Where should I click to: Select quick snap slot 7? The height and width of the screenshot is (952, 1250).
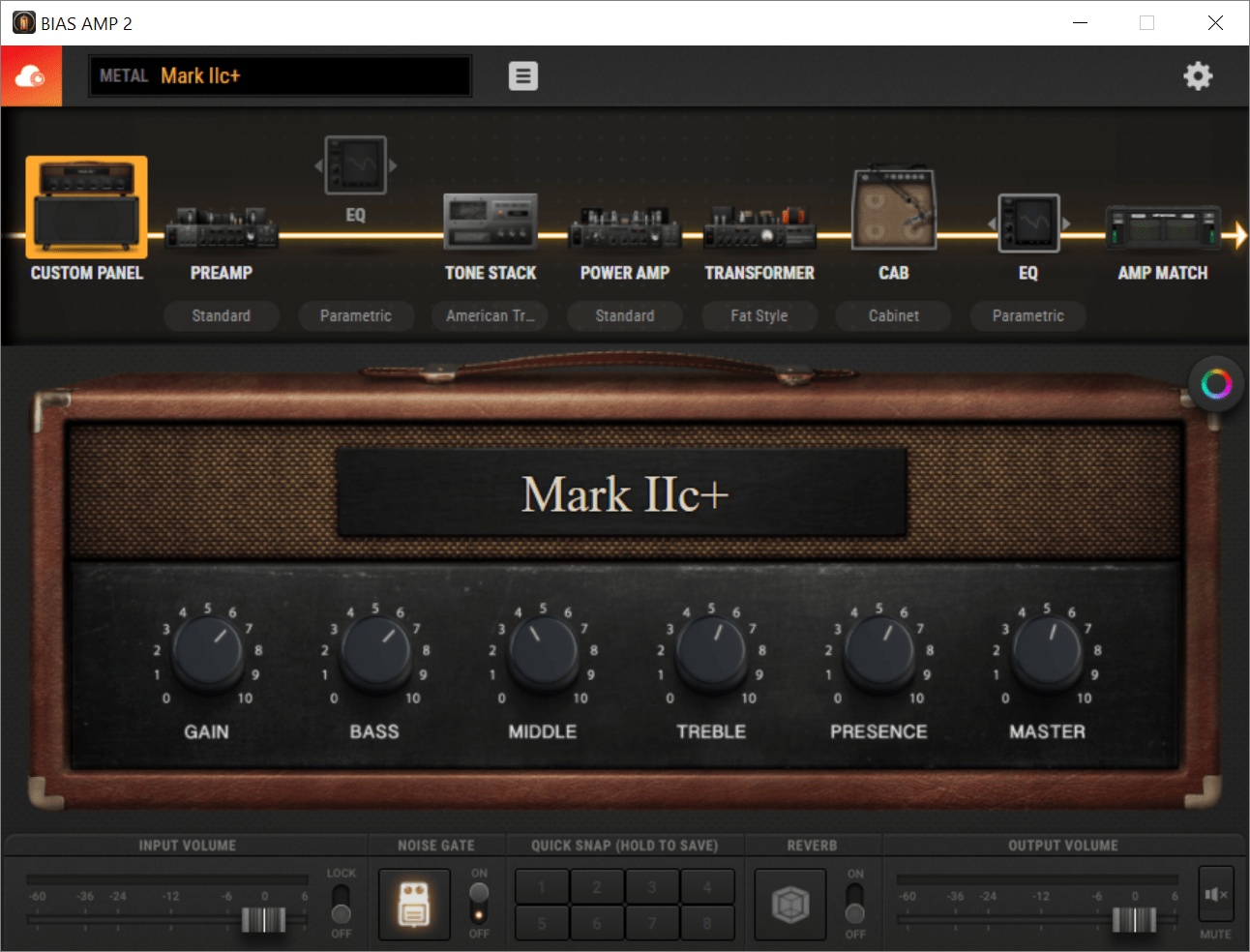click(652, 923)
